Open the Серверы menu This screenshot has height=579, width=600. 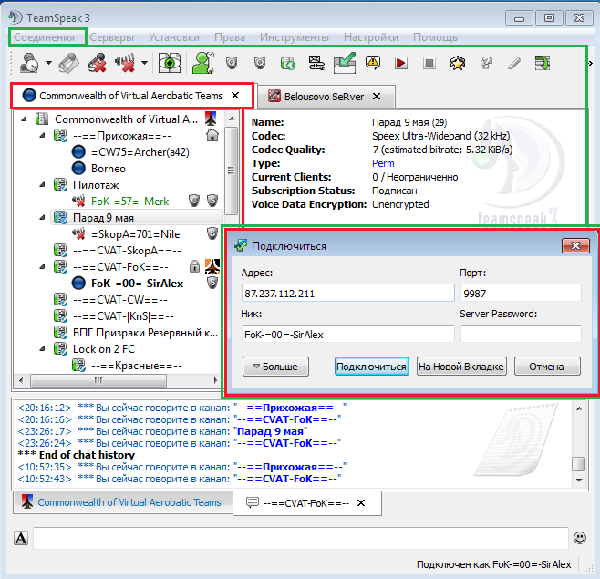coord(111,38)
